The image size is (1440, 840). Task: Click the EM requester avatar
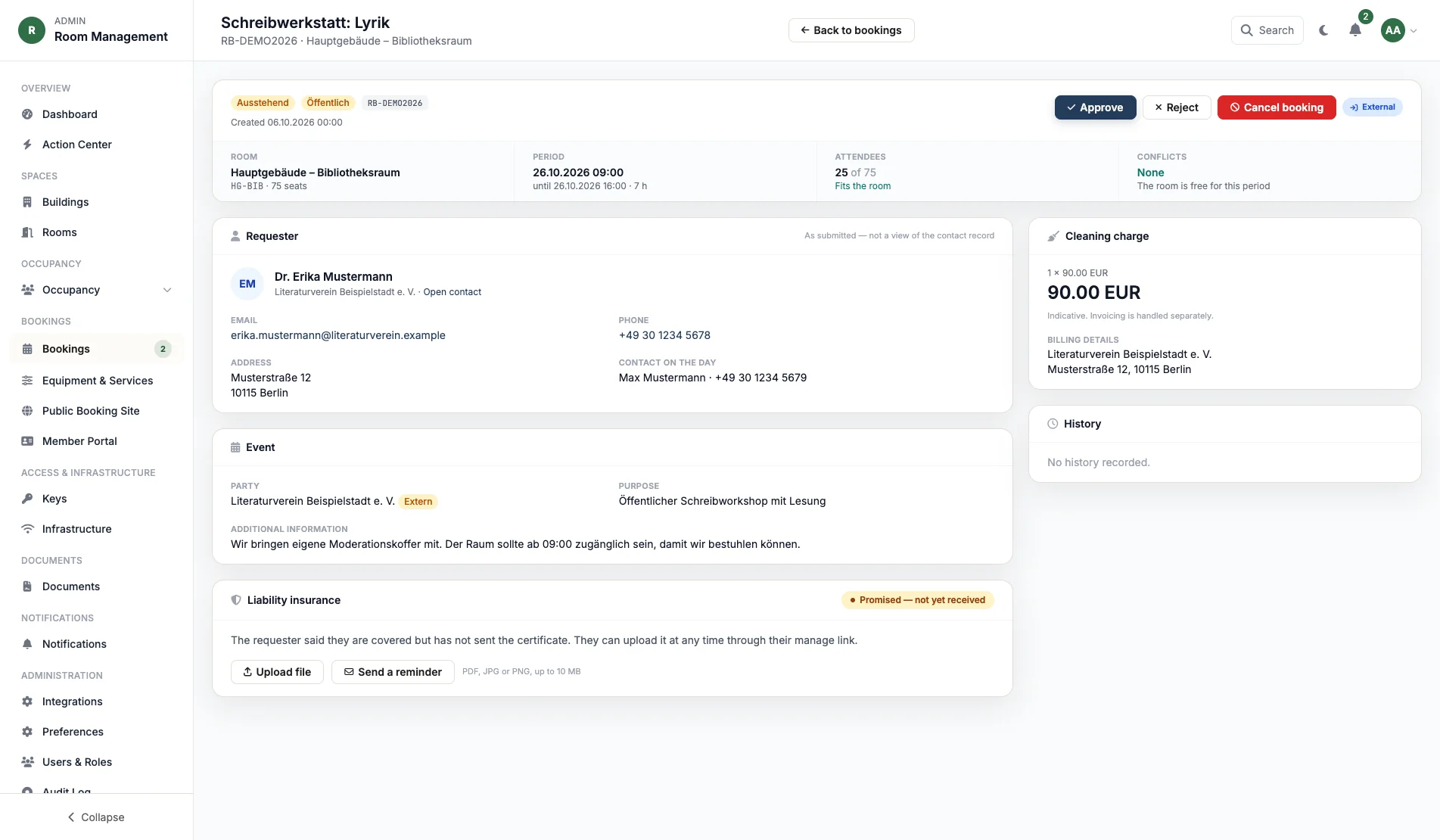(247, 284)
